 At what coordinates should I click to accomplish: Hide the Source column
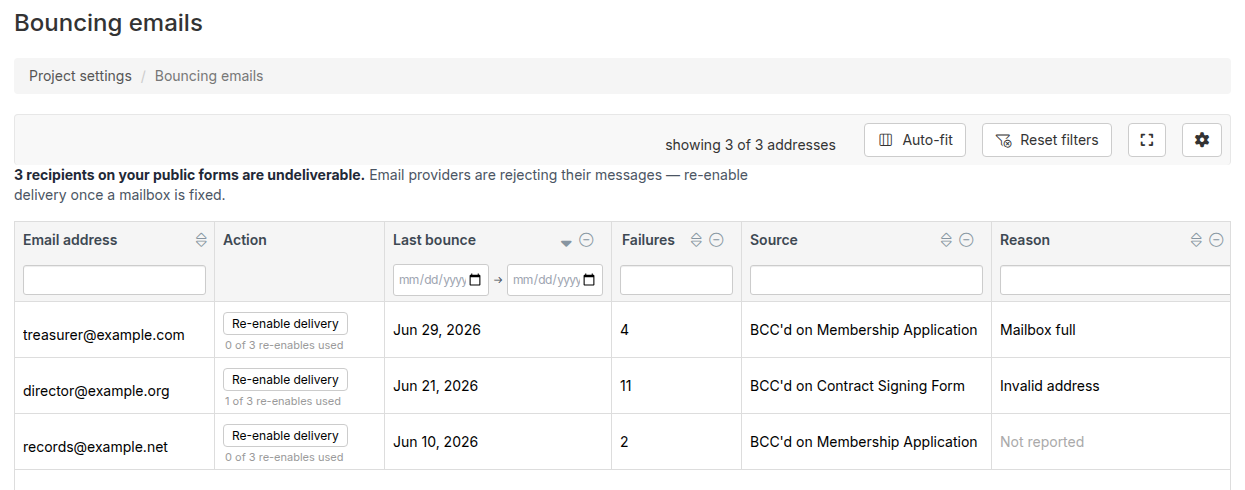tap(967, 240)
